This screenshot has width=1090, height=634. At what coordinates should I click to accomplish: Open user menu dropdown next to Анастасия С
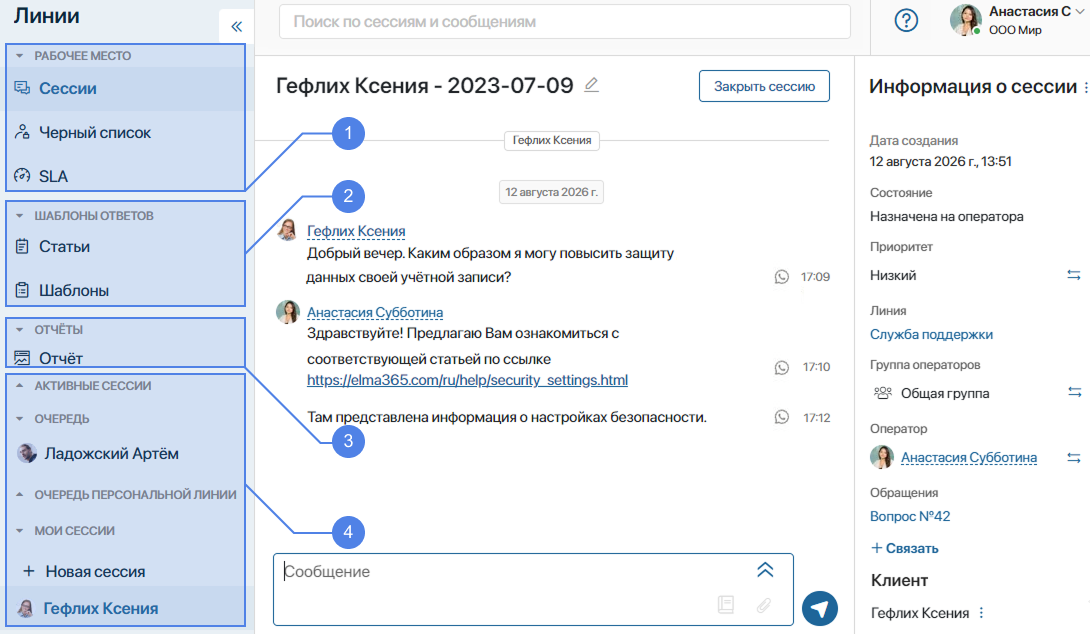(x=1080, y=12)
